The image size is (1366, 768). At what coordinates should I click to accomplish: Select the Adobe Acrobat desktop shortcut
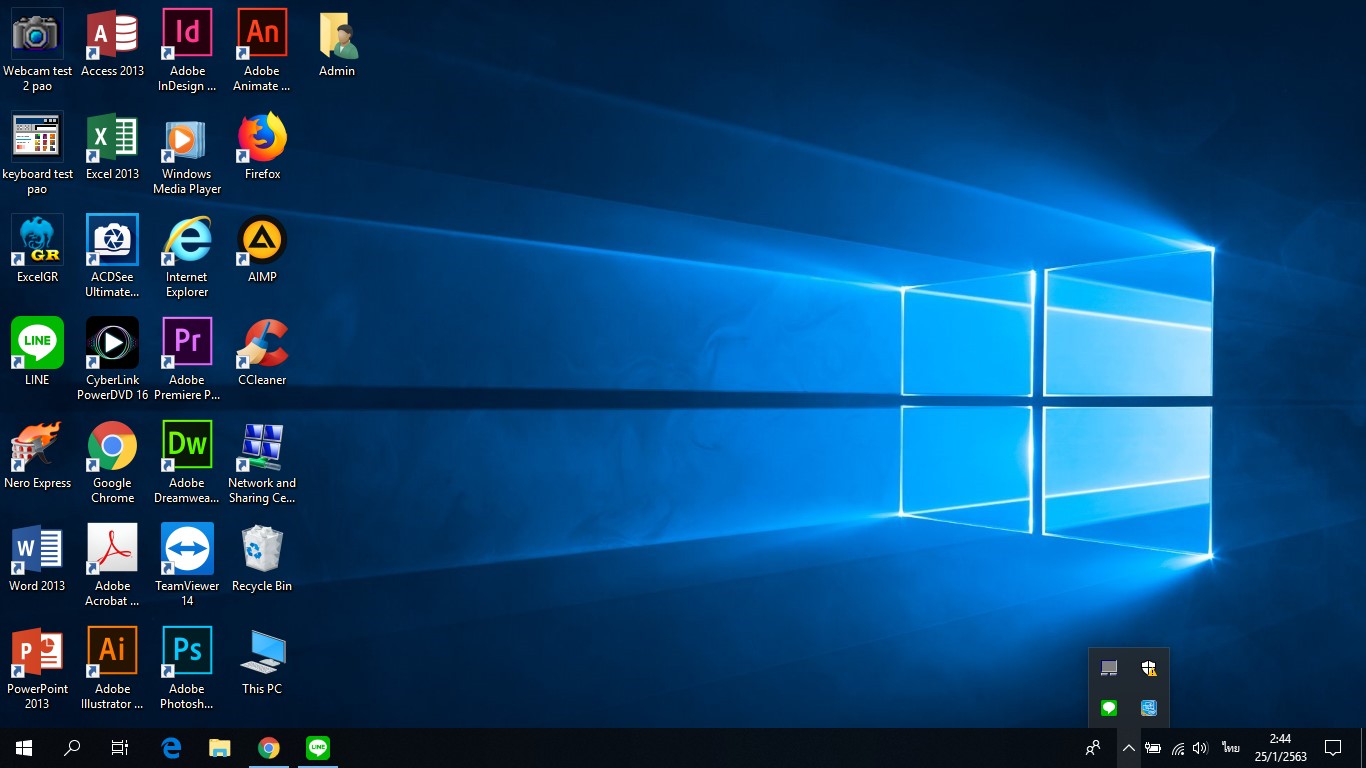coord(112,566)
